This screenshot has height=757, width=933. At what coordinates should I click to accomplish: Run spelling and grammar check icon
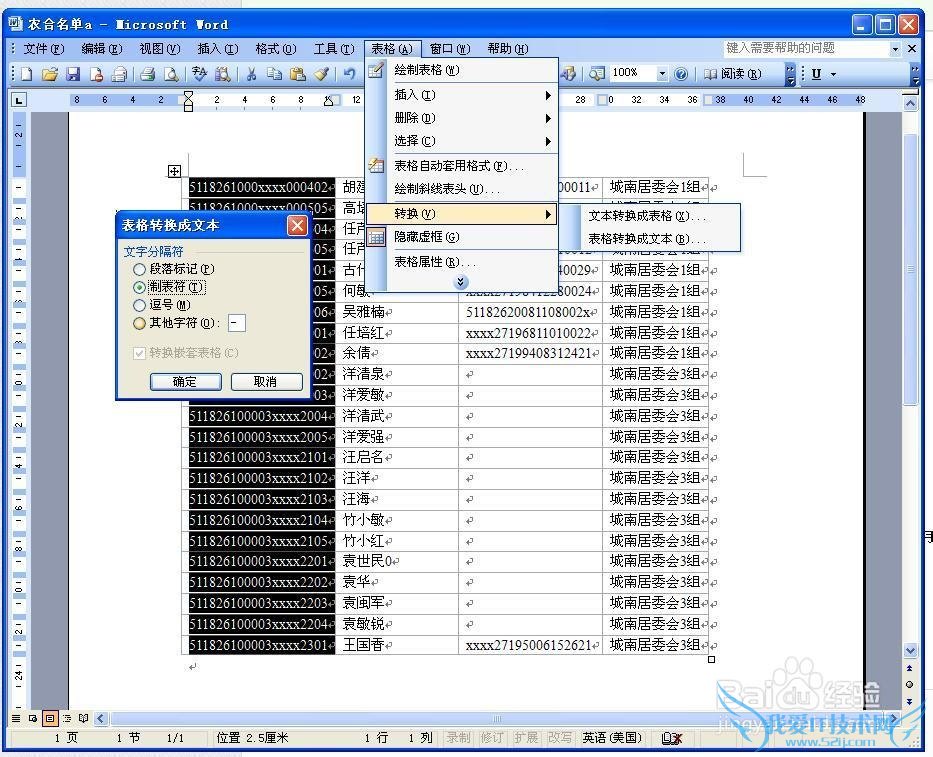tap(199, 74)
